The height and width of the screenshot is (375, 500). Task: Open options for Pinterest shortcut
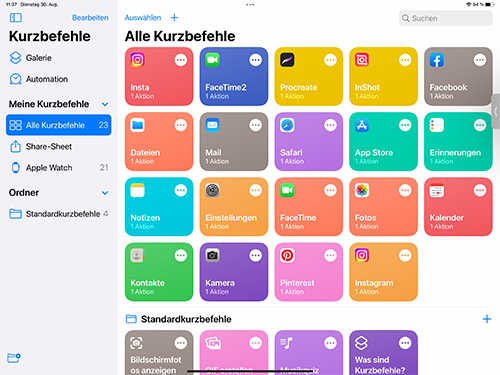330,256
